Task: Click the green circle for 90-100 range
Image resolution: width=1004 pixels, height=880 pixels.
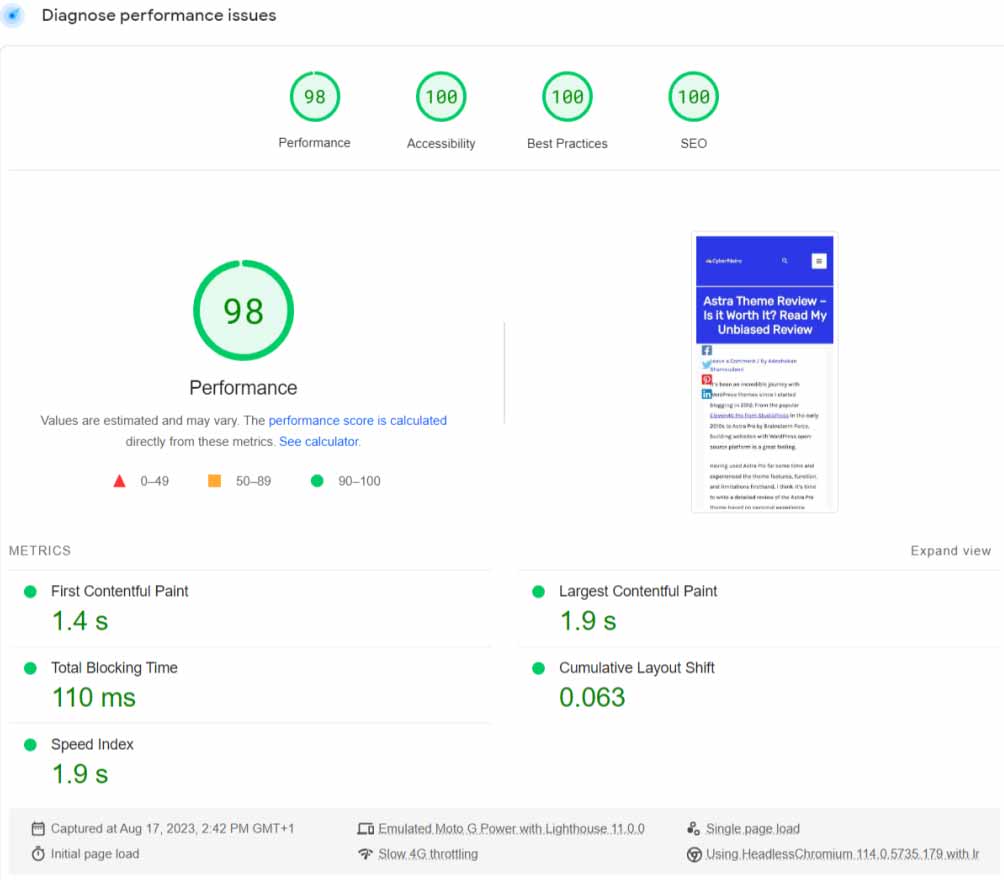Action: 317,481
